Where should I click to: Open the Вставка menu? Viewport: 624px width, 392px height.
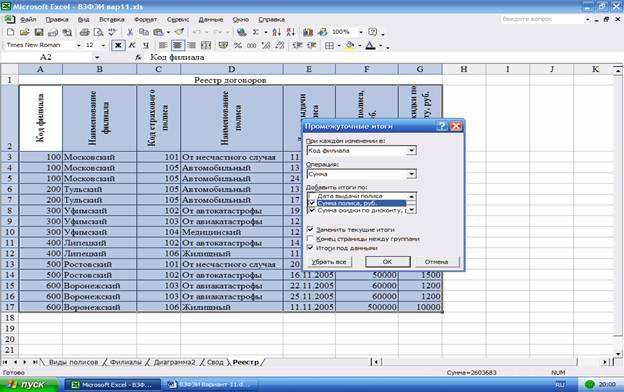[111, 19]
